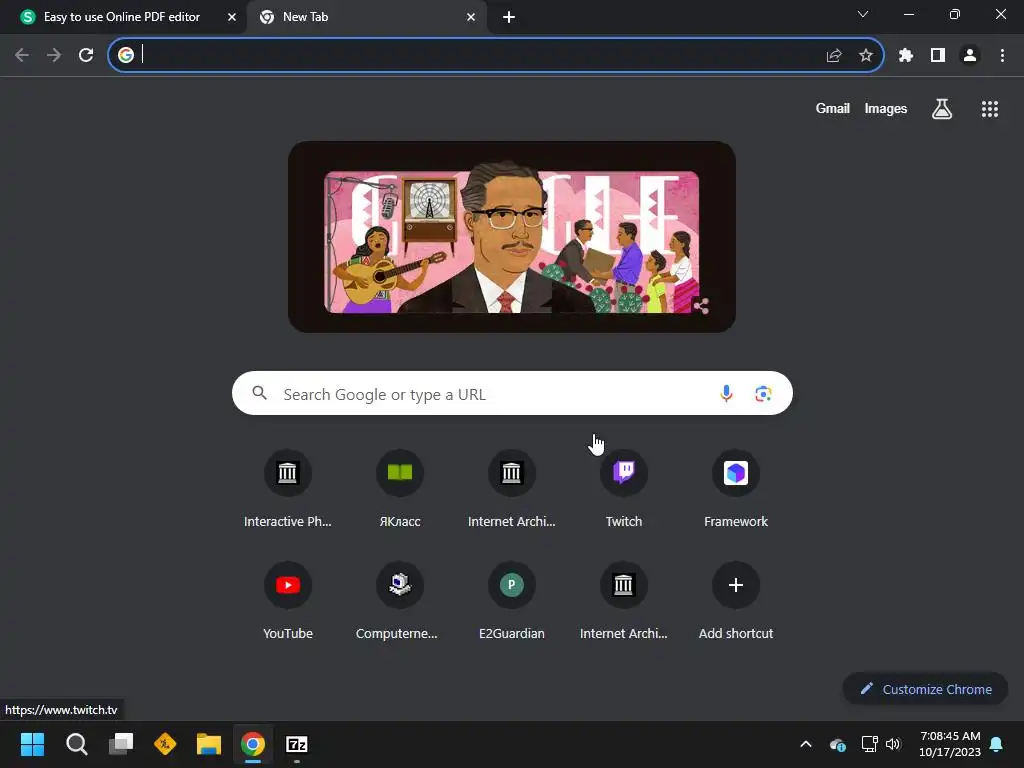Open the Images link
This screenshot has height=768, width=1024.
[886, 108]
